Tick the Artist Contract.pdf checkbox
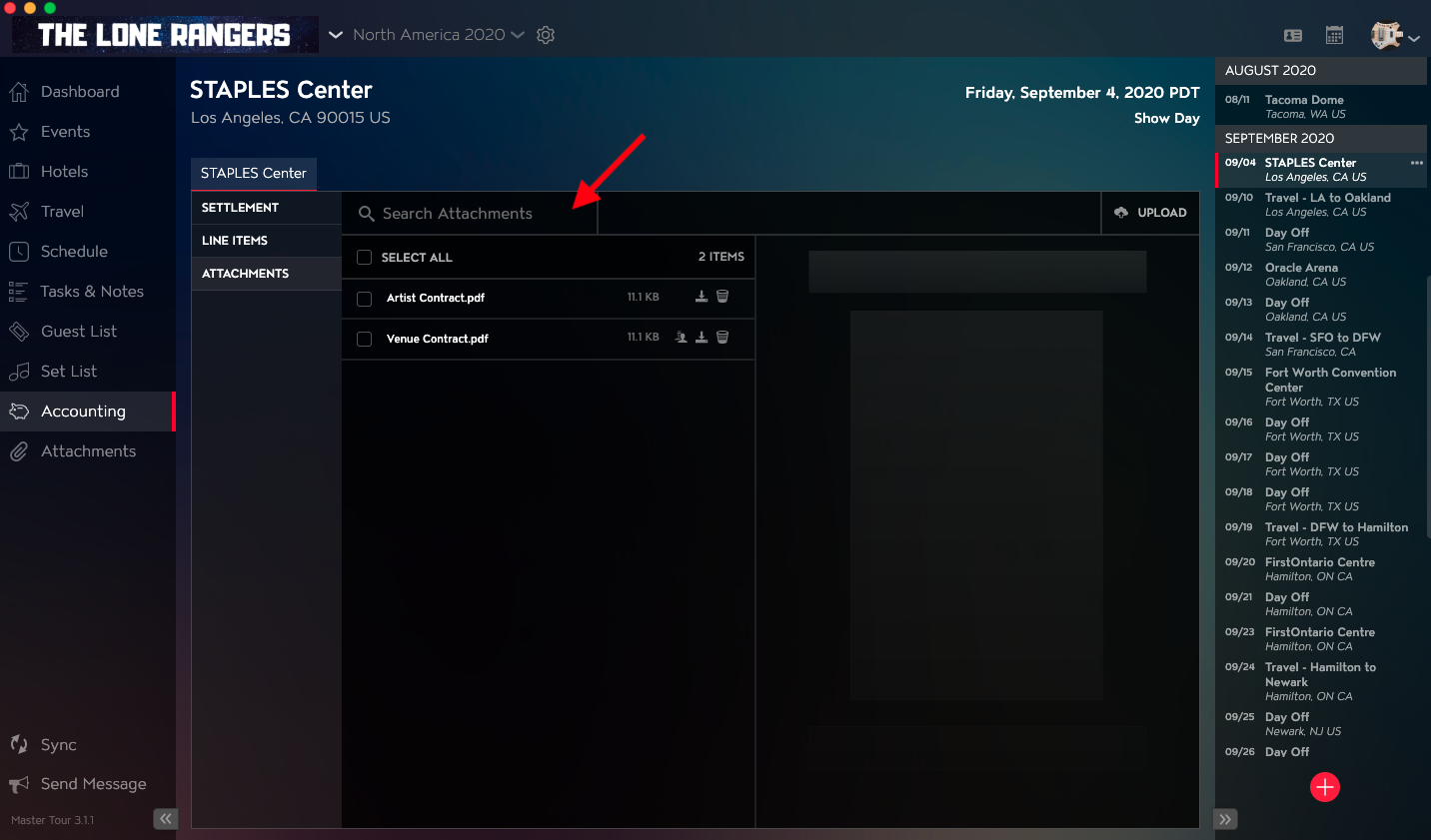 click(365, 299)
